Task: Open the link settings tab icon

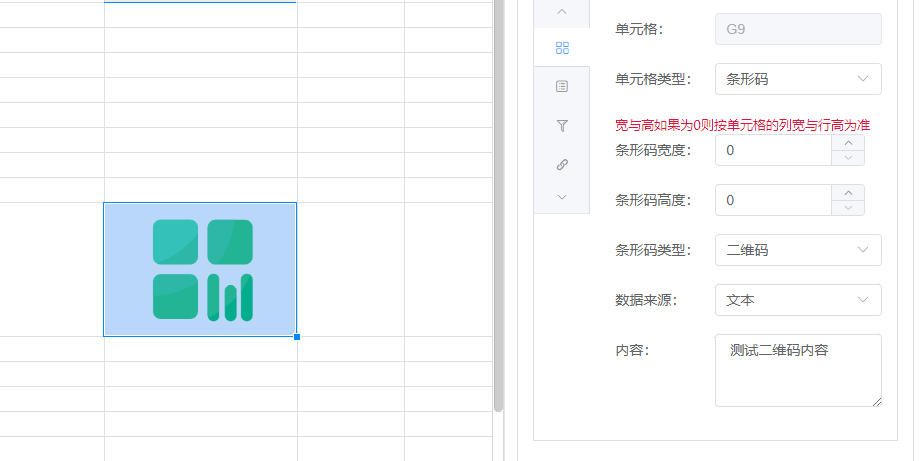Action: [562, 165]
